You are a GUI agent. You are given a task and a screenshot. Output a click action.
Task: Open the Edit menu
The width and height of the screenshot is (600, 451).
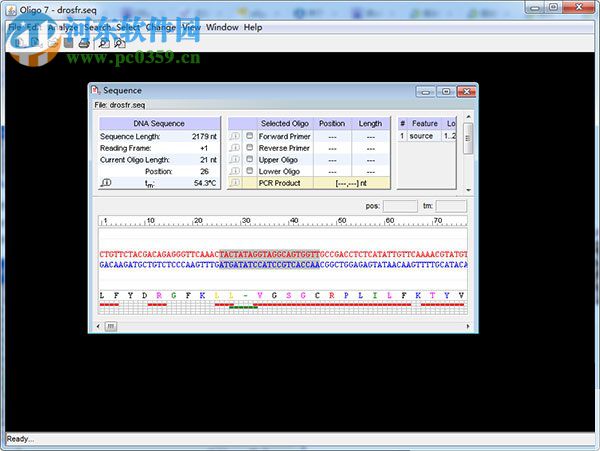tap(33, 27)
